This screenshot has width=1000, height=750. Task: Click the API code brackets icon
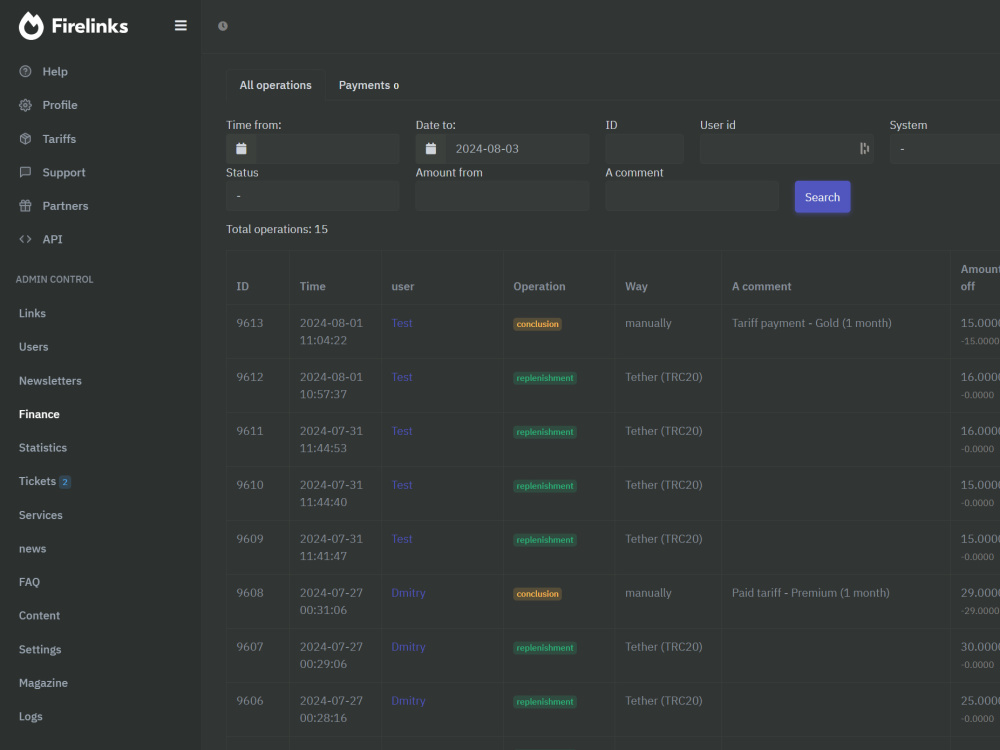pos(26,239)
